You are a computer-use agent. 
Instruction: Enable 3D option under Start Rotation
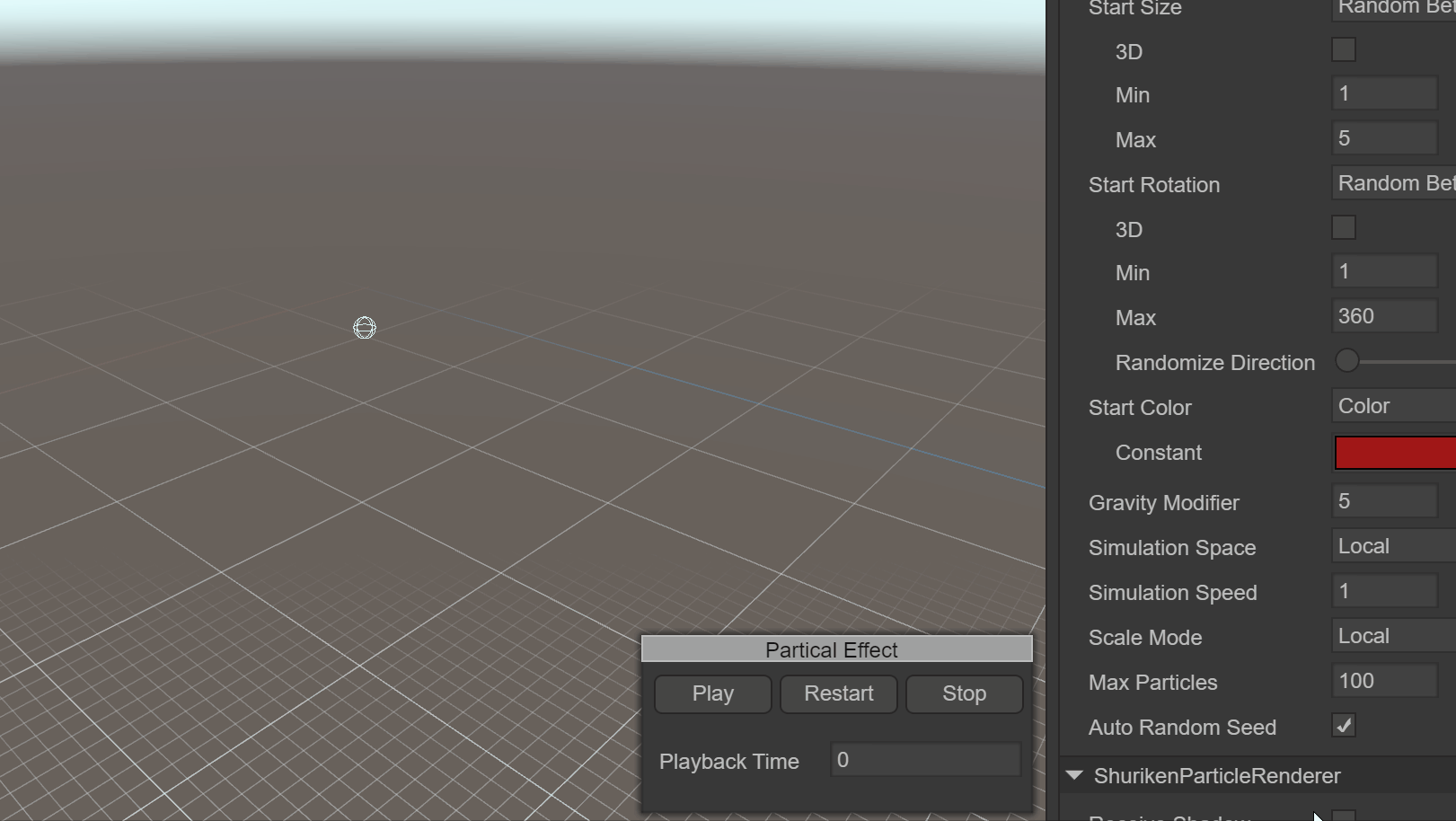[1343, 228]
